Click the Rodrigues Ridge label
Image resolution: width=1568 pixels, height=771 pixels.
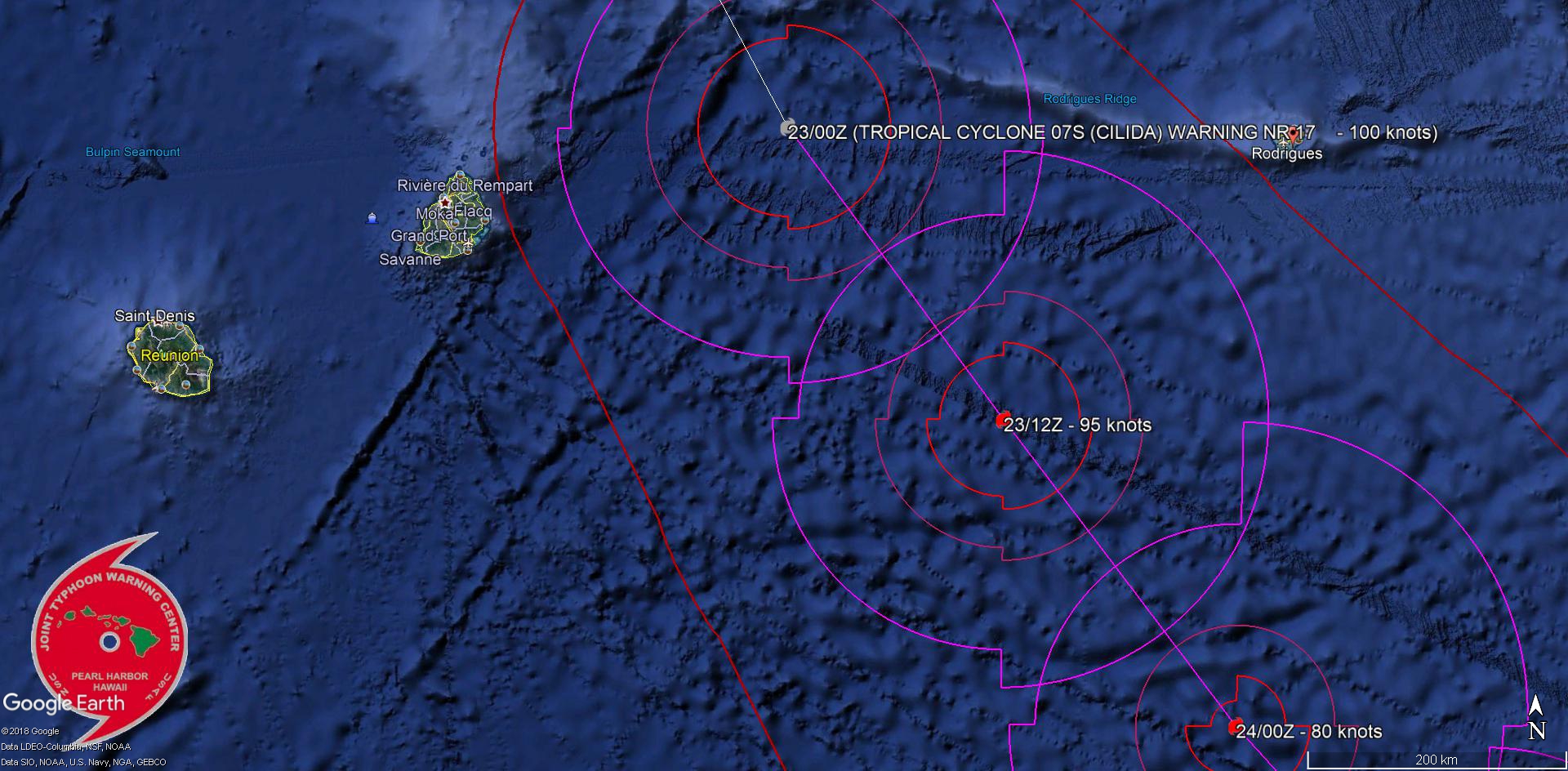coord(1089,99)
